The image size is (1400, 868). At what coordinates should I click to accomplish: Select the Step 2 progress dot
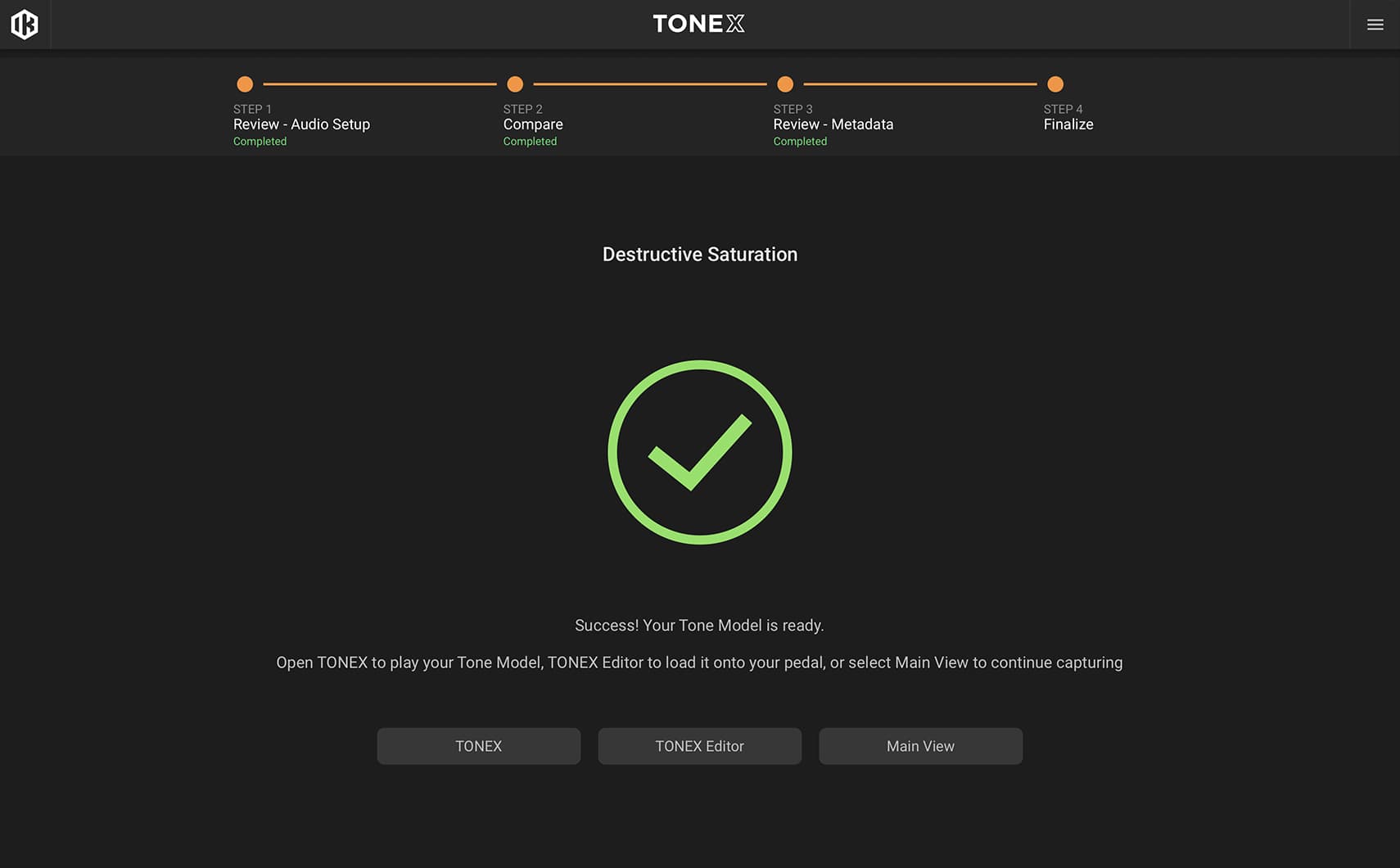515,84
